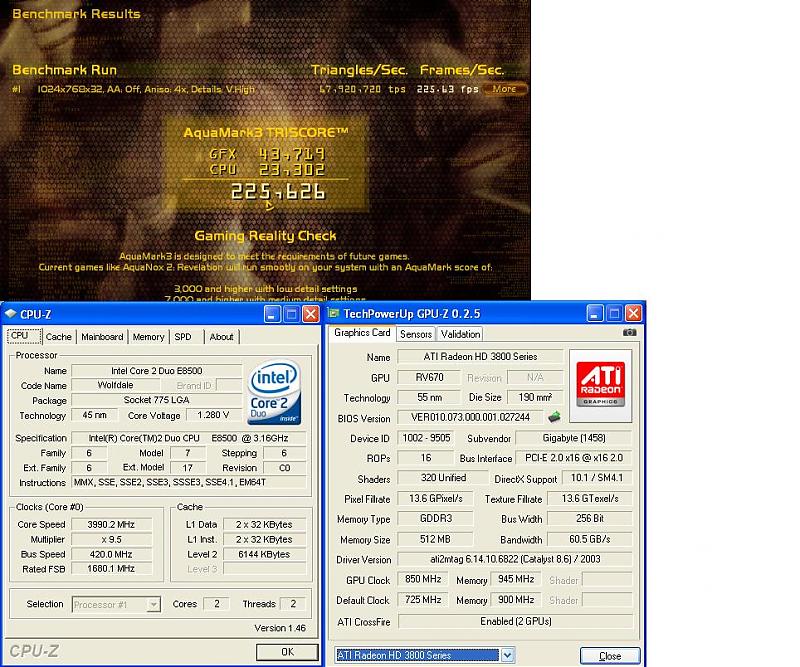This screenshot has height=667, width=800.
Task: Click the Core Voltage 1.280 V value
Action: click(x=213, y=415)
